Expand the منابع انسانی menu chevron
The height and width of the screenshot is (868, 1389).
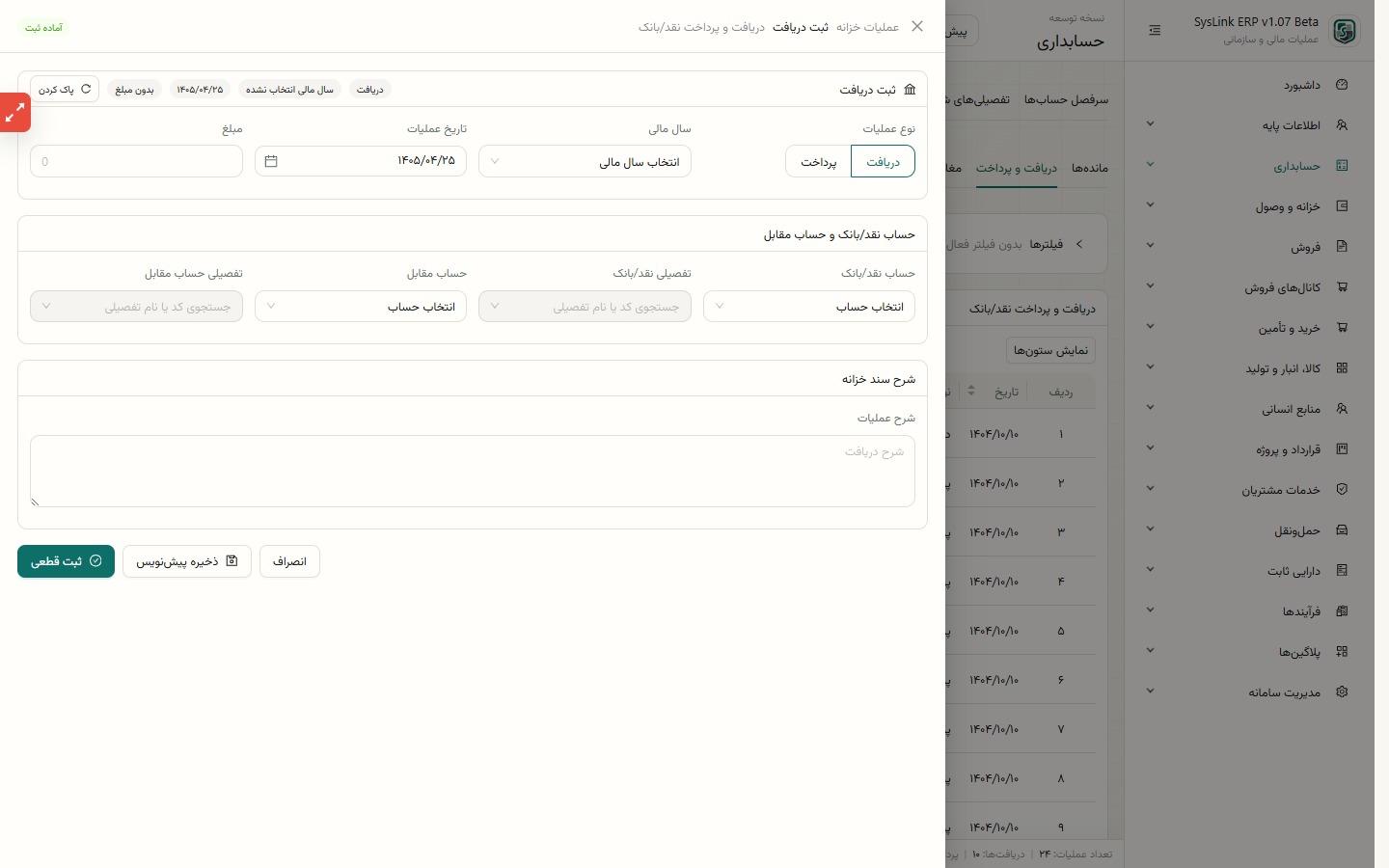click(x=1150, y=408)
